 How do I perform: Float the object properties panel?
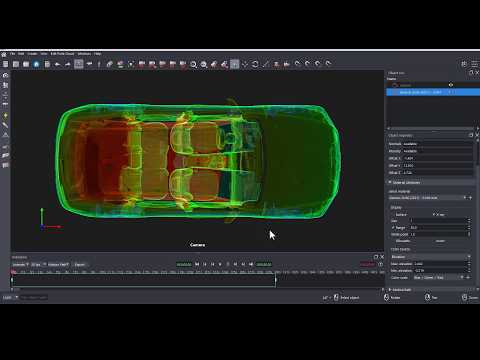click(x=471, y=135)
